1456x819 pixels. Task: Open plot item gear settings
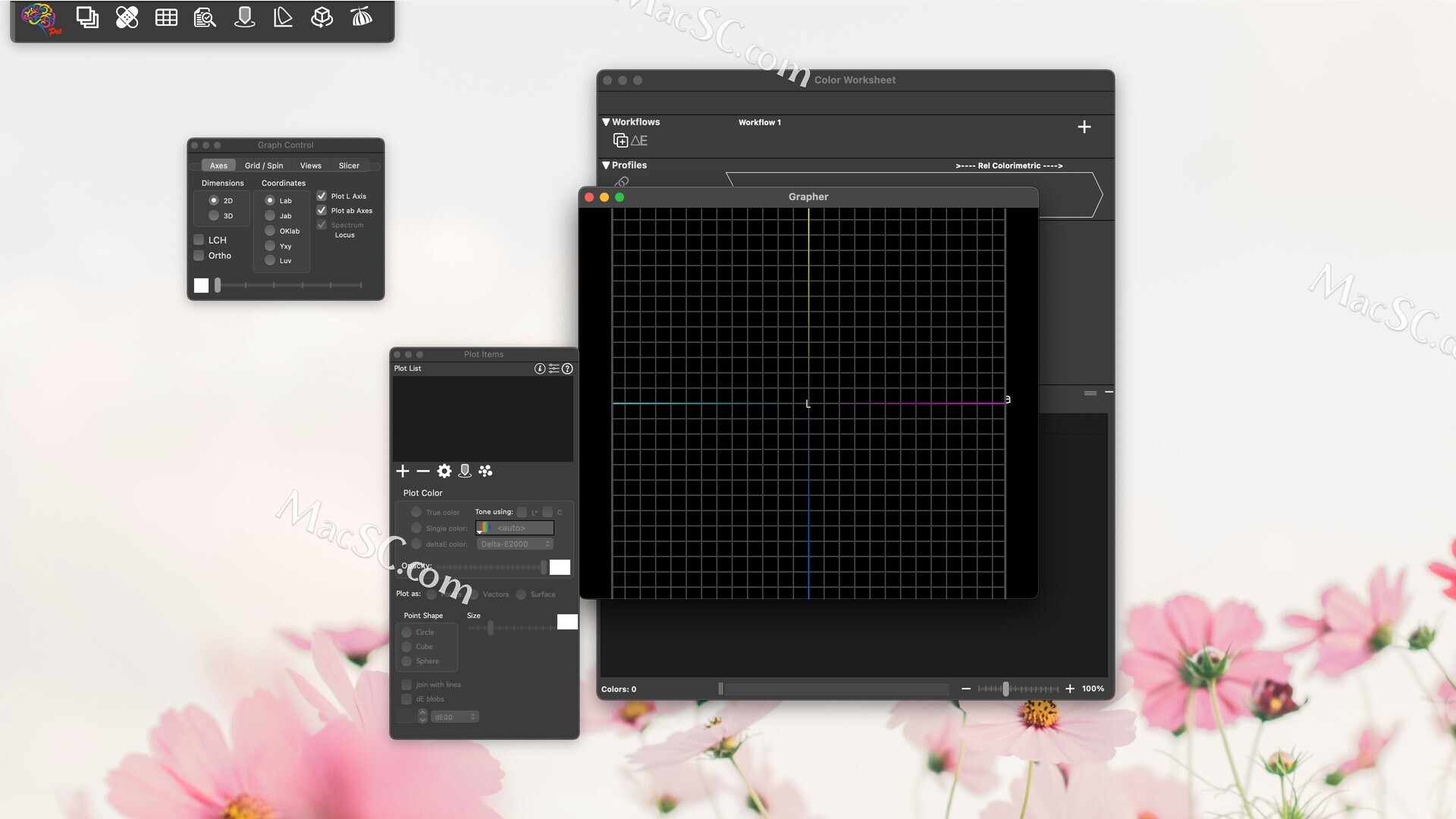[x=444, y=471]
